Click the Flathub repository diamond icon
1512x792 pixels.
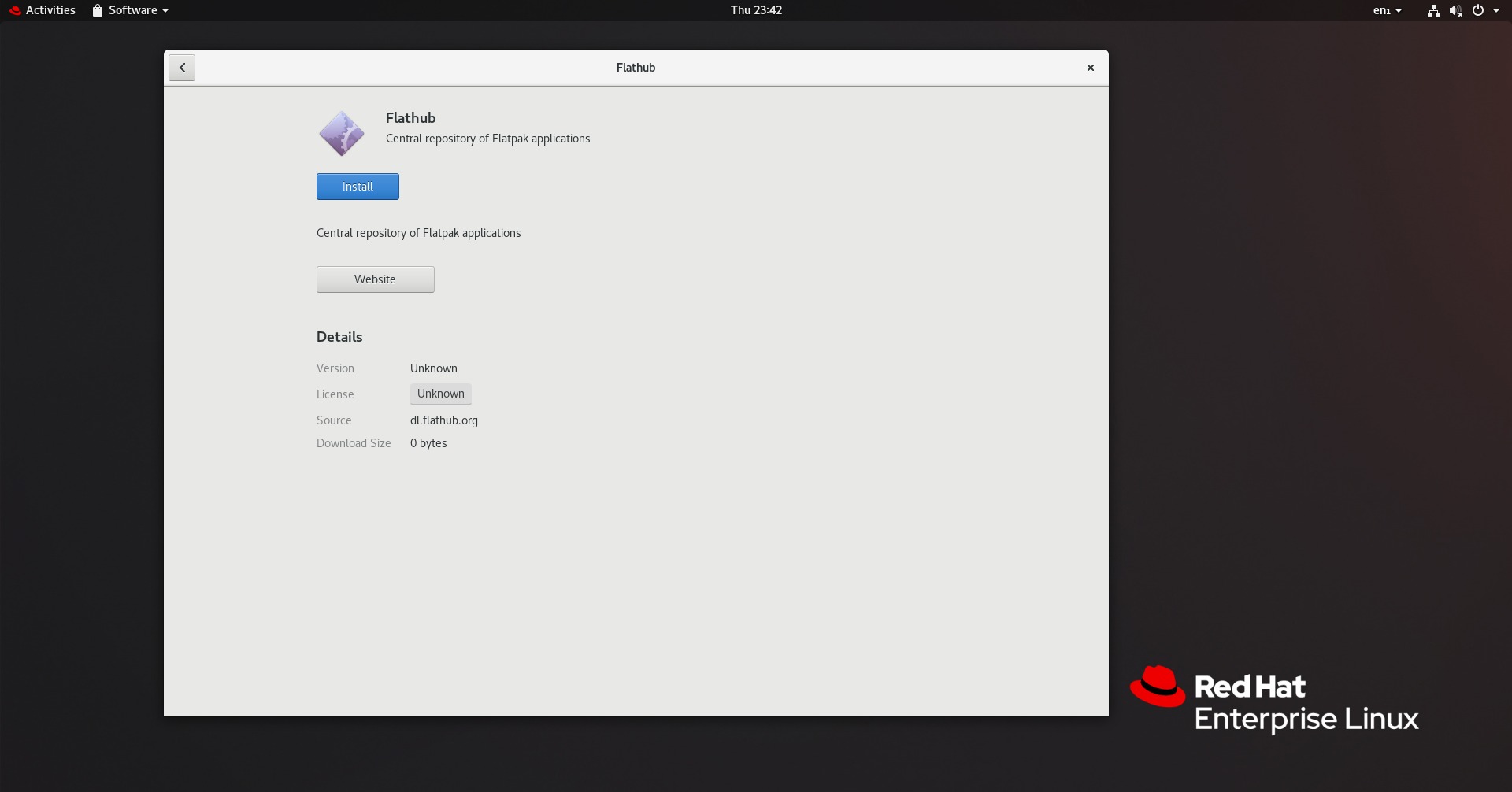click(341, 132)
